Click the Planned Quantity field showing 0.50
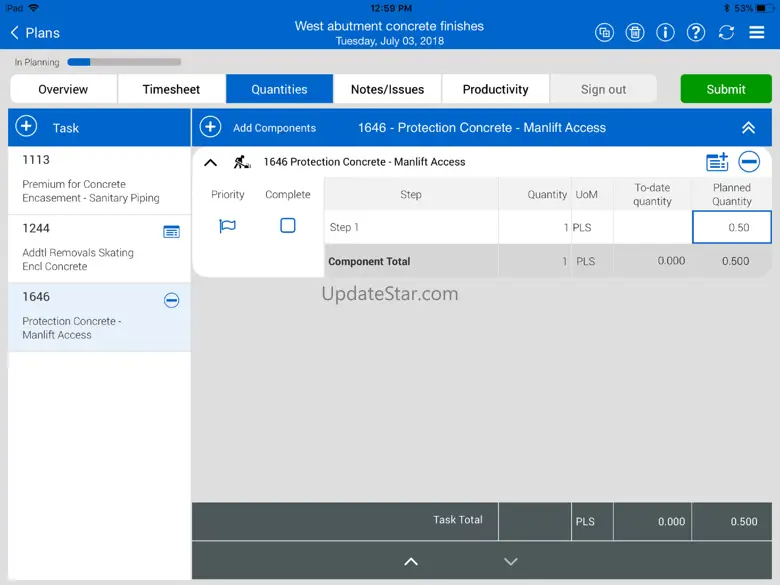This screenshot has width=780, height=585. [731, 227]
